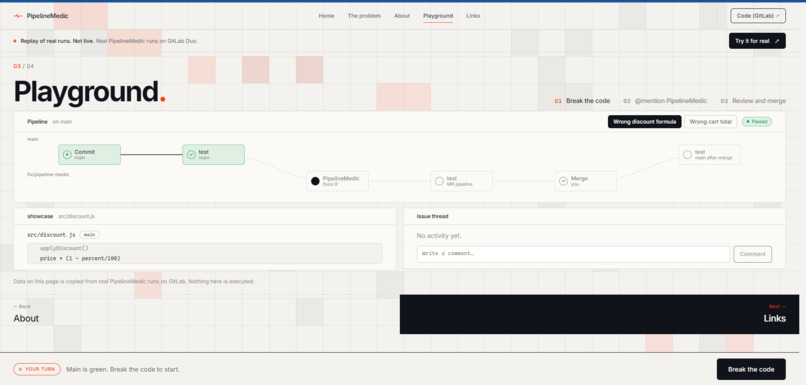Screen dimensions: 806x385
Task: Click the Merge node checkmark icon
Action: point(563,181)
